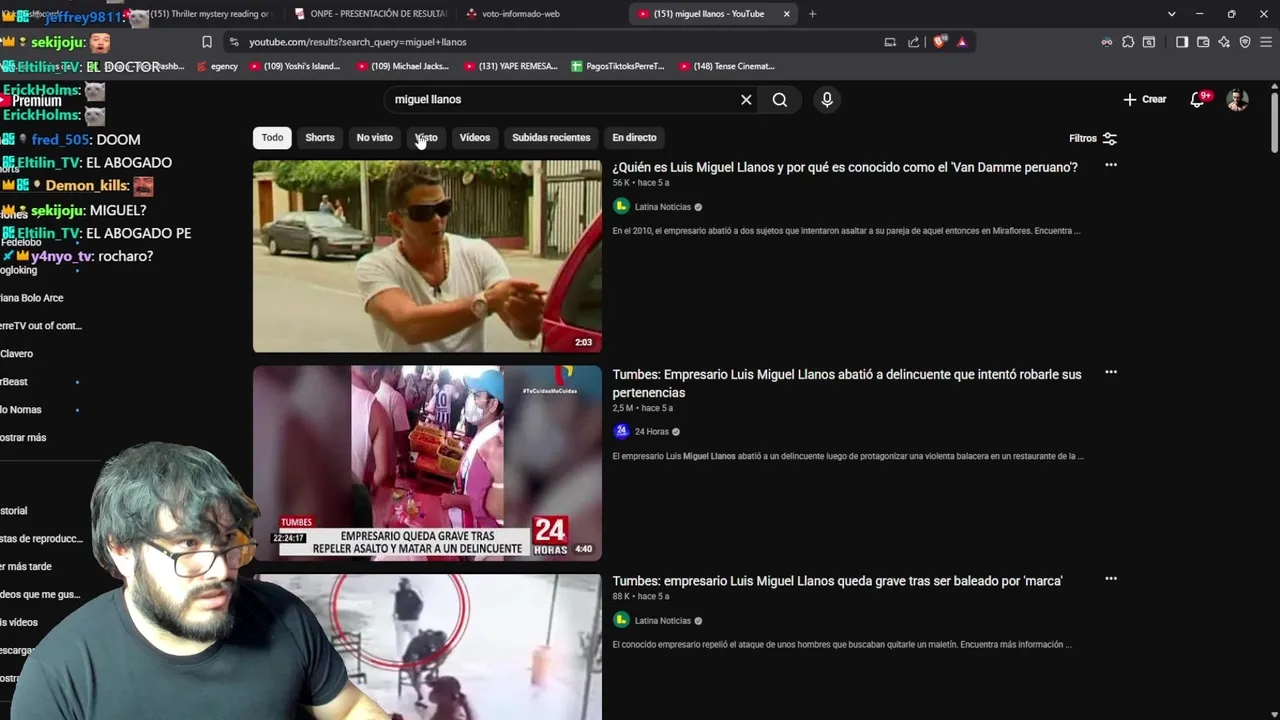
Task: Select the Shorts filter chip
Action: (320, 138)
